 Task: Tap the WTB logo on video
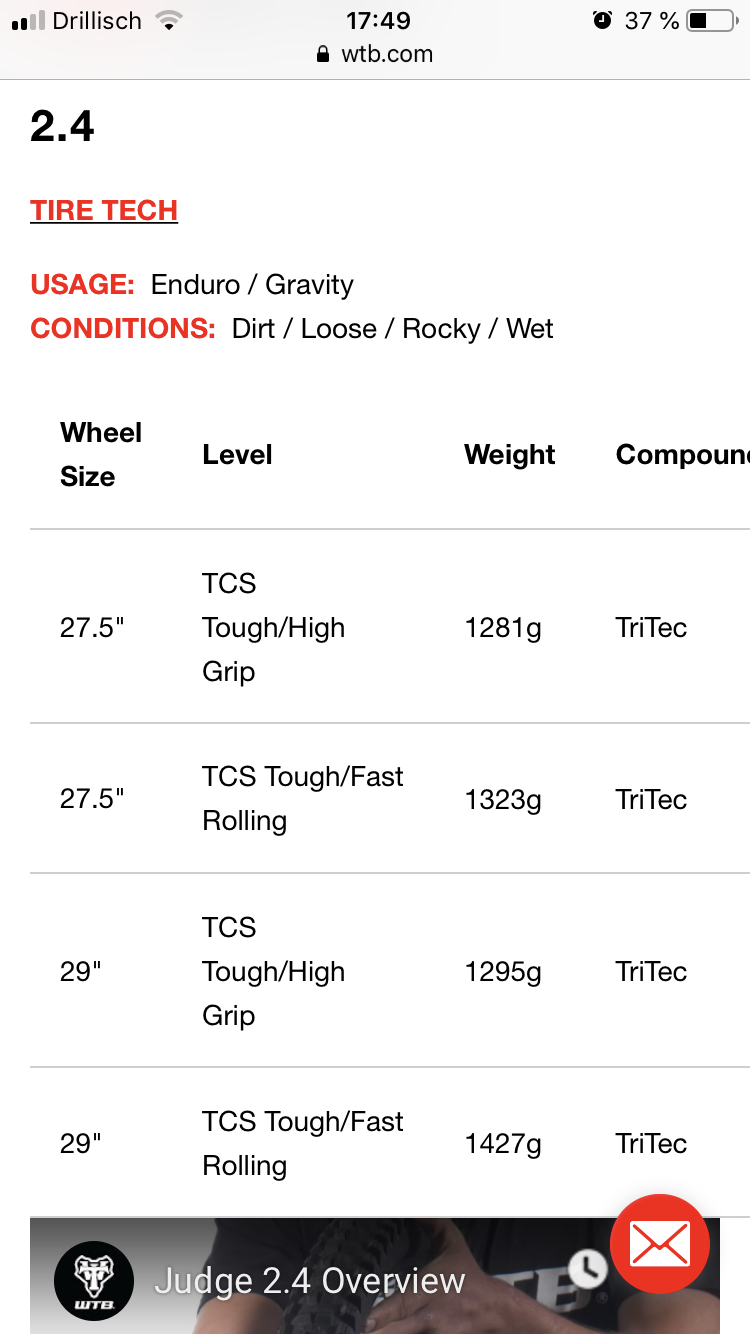(x=93, y=1281)
